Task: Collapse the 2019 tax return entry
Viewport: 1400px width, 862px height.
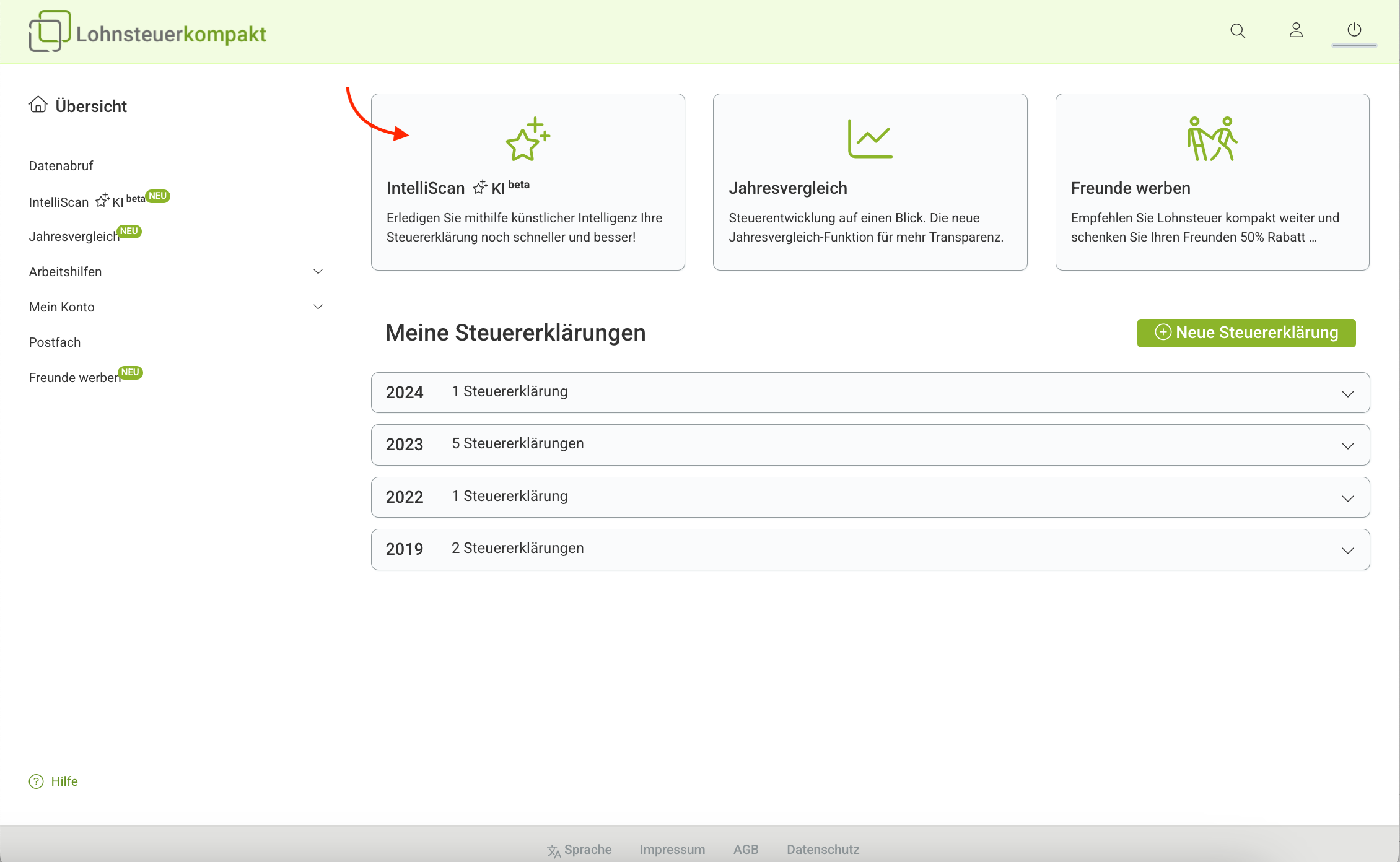Action: (x=1348, y=549)
